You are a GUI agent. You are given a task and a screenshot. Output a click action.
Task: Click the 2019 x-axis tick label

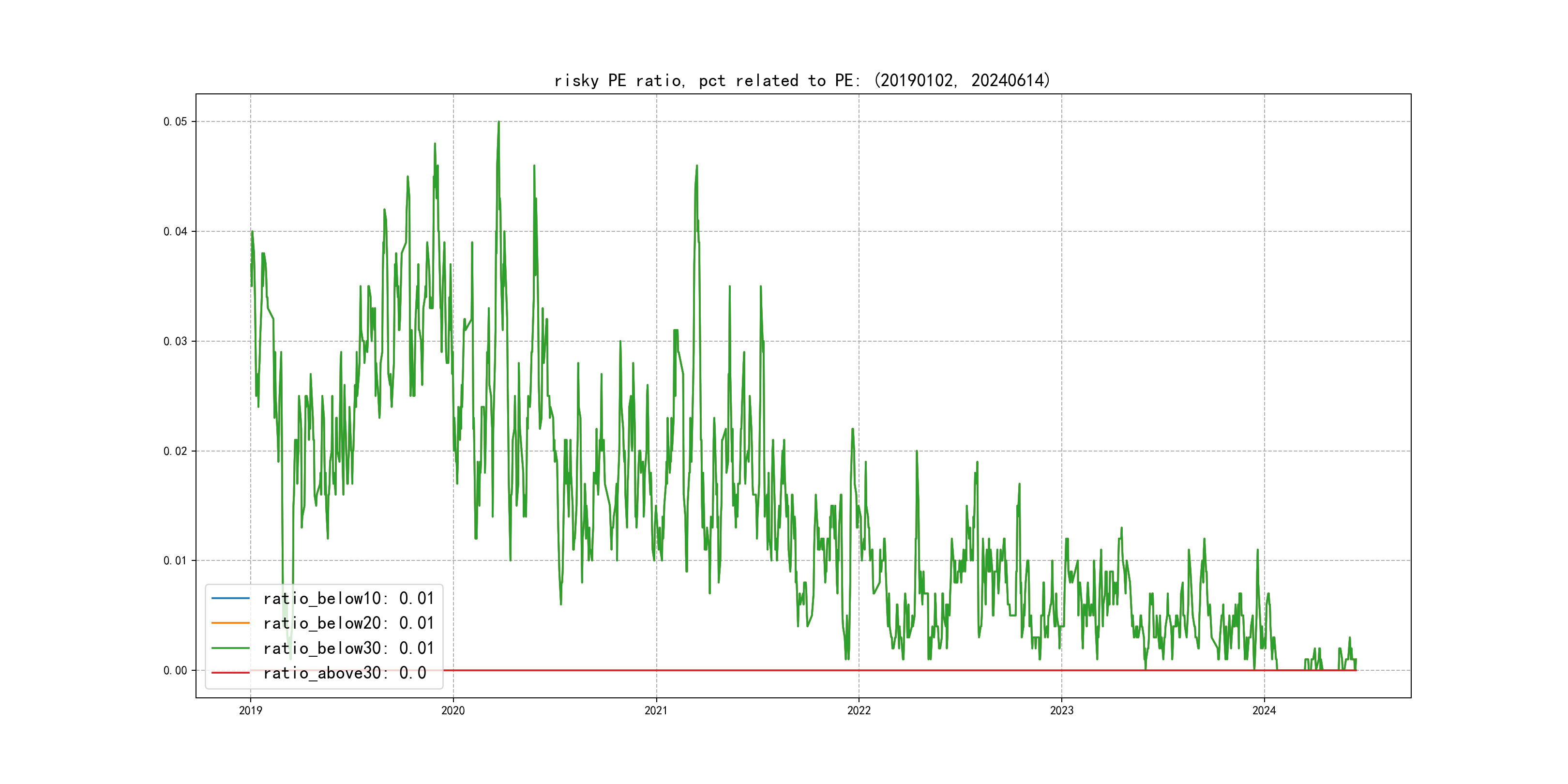[x=250, y=710]
